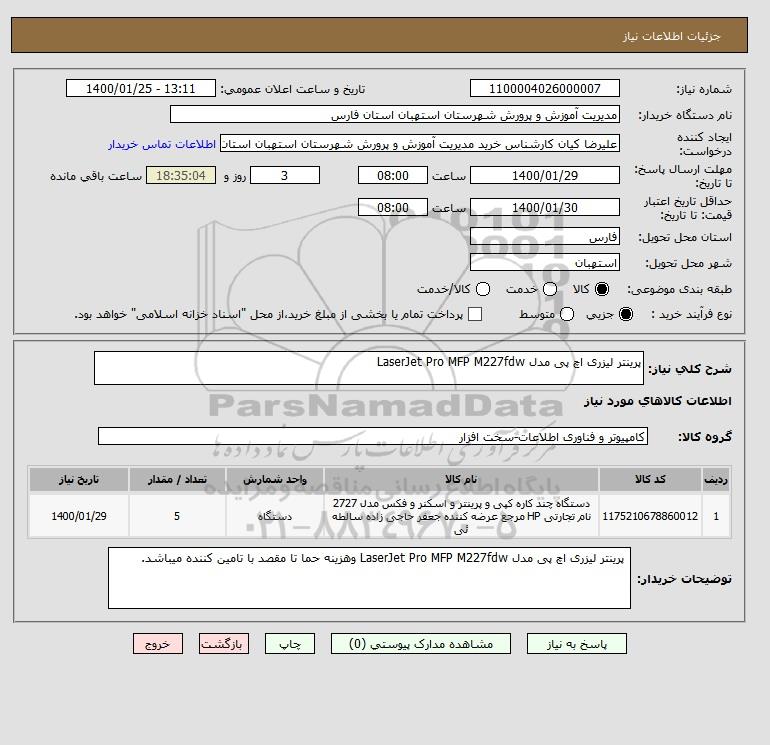Open مشاهده مدارک پیوستی (0) button
Image resolution: width=770 pixels, height=745 pixels.
tap(421, 643)
